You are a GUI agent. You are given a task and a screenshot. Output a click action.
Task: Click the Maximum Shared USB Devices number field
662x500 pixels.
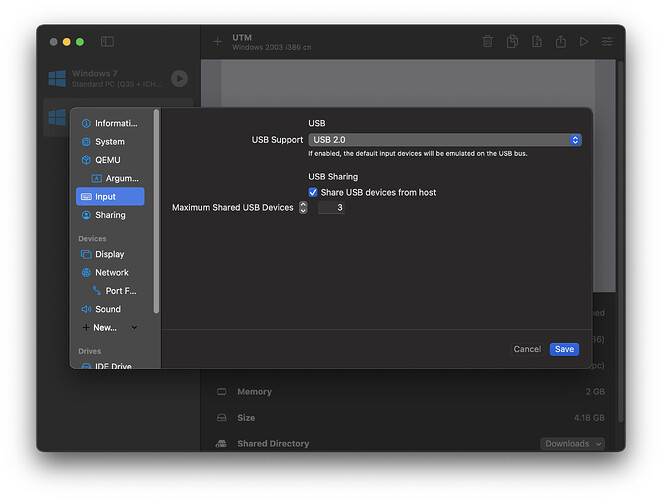point(331,208)
